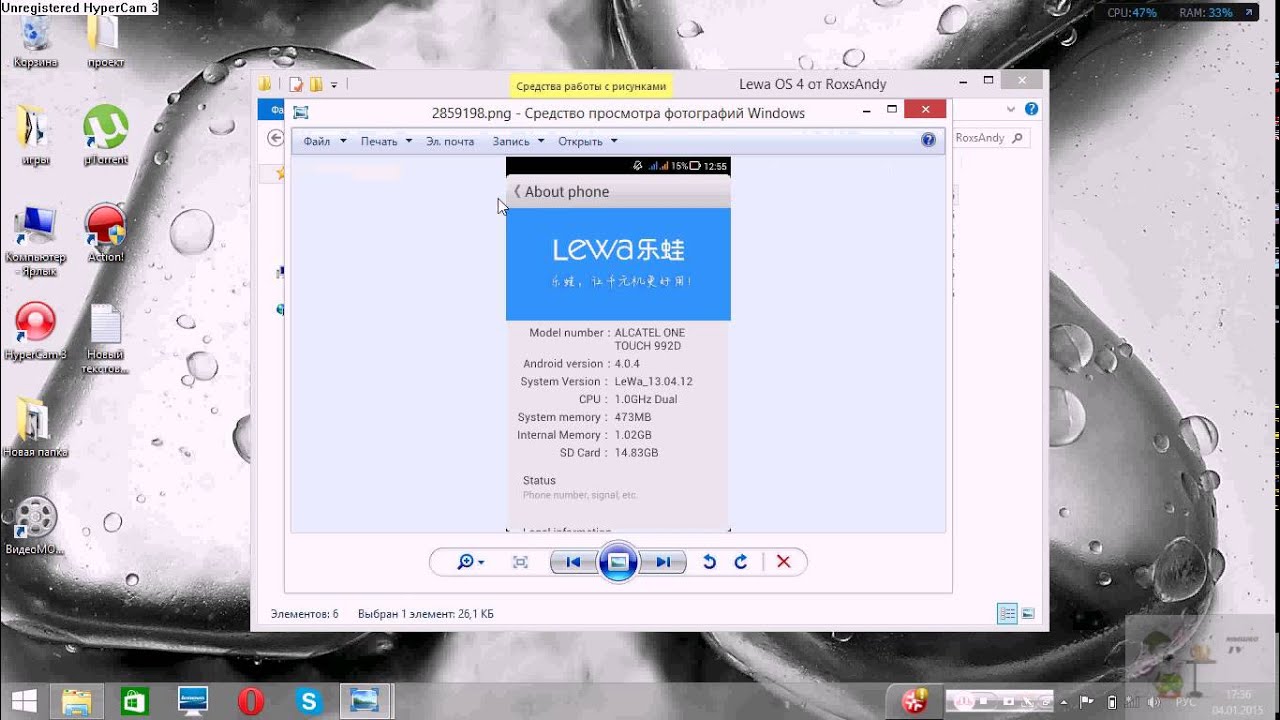1280x720 pixels.
Task: Click the new folder icon in Explorer title bar
Action: [x=316, y=85]
